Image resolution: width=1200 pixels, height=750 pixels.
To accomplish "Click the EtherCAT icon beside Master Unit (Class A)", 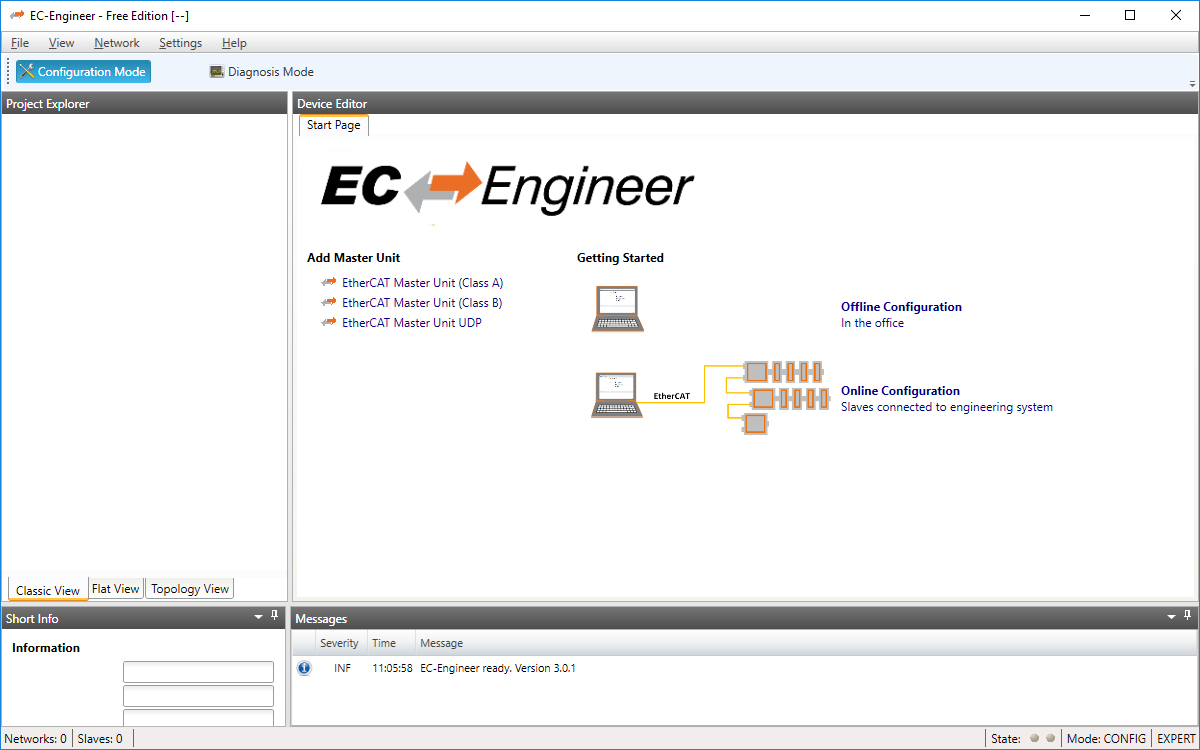I will tap(329, 282).
